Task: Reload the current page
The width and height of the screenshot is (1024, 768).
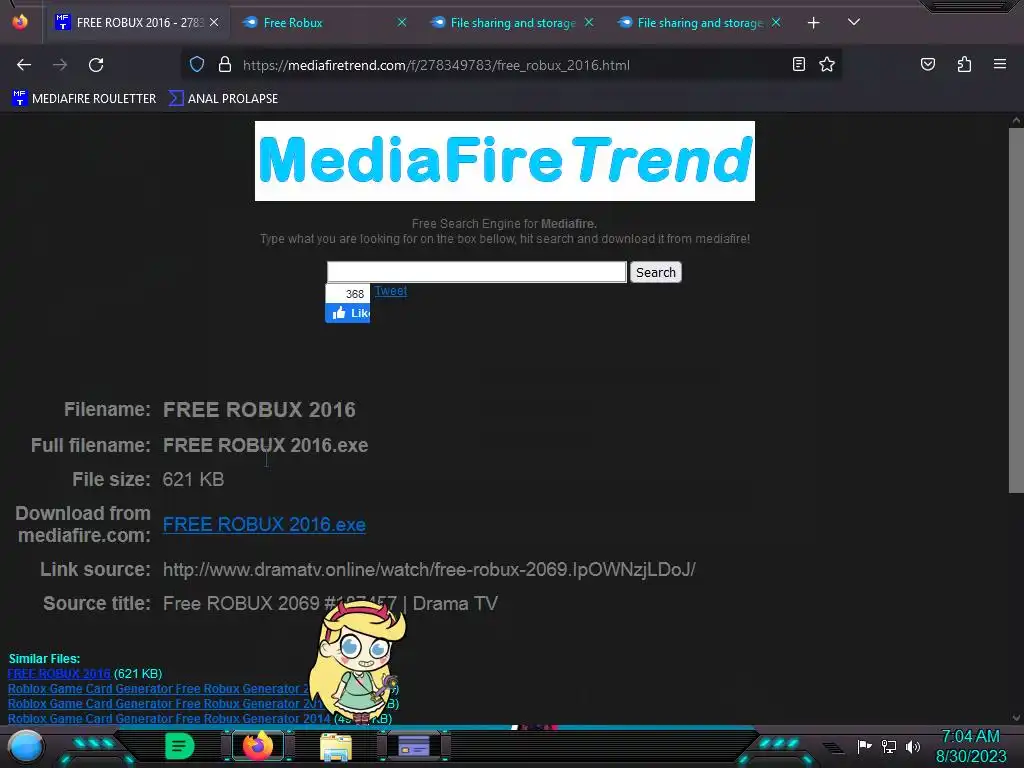Action: click(96, 65)
